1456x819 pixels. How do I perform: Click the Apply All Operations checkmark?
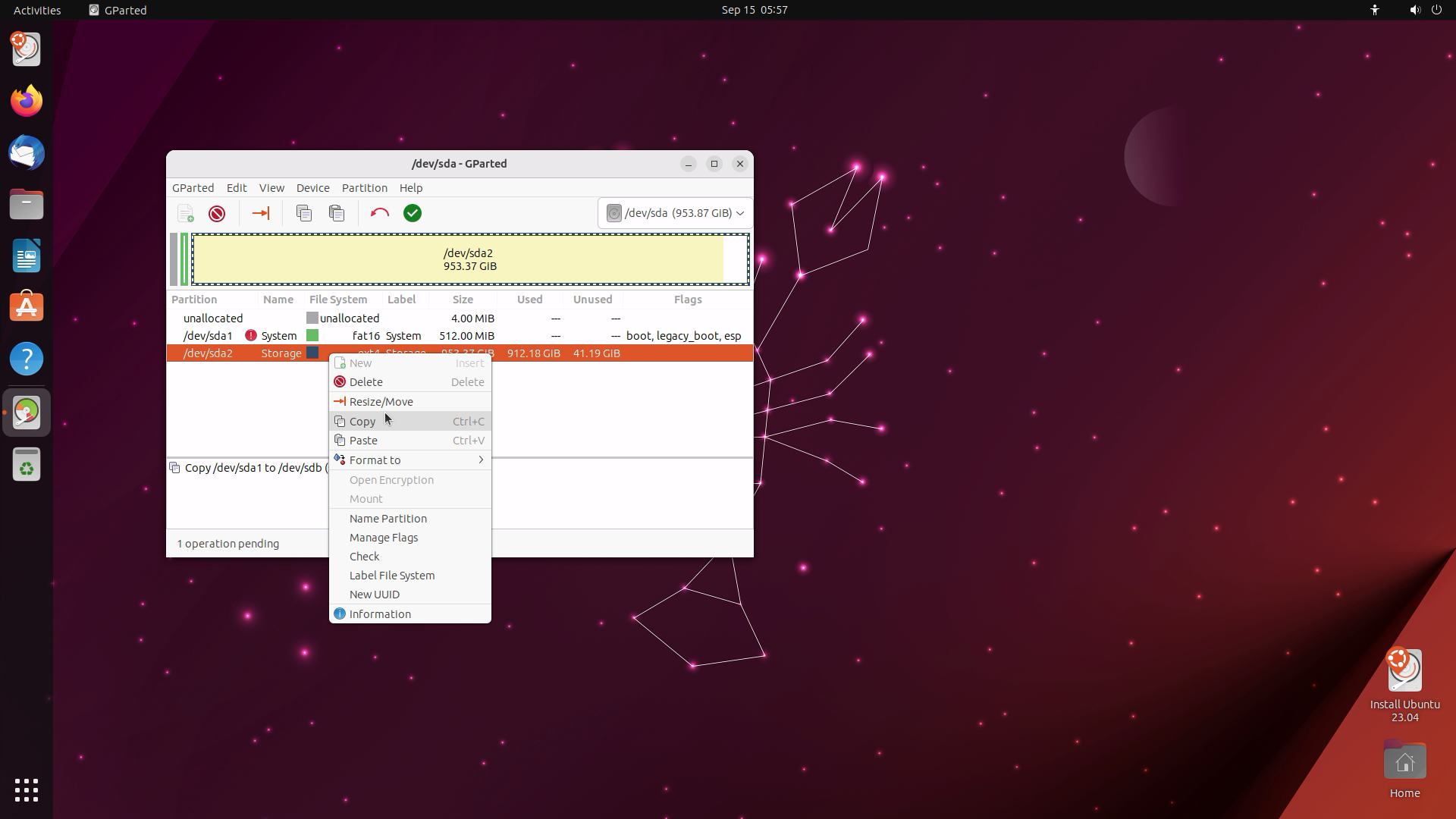click(x=413, y=213)
